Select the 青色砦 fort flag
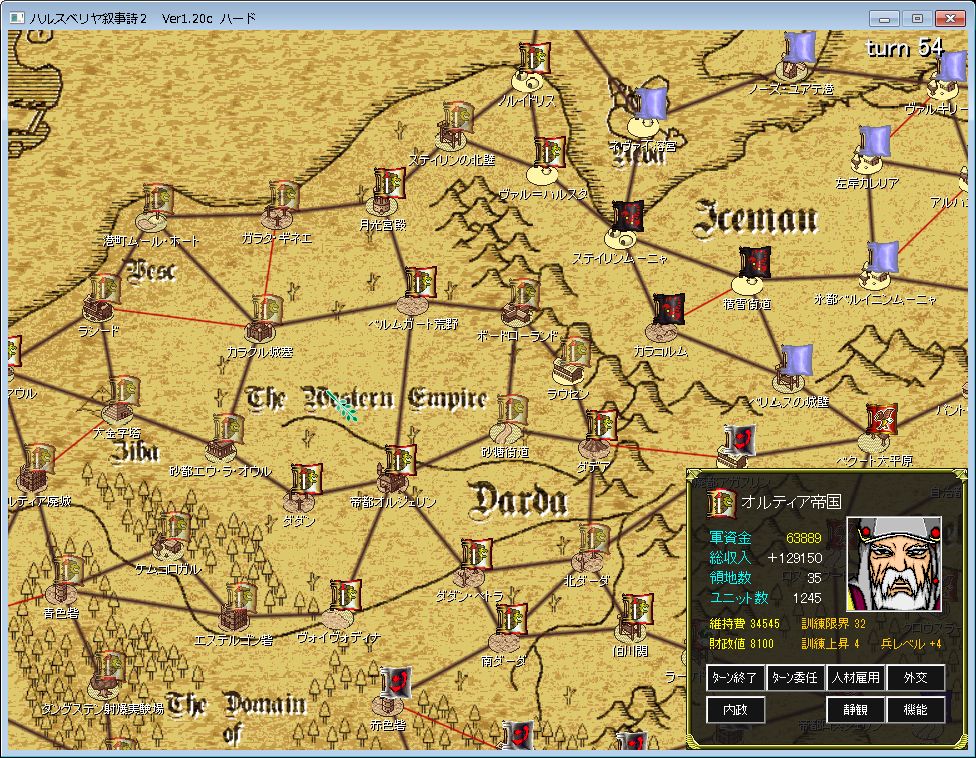 [68, 571]
